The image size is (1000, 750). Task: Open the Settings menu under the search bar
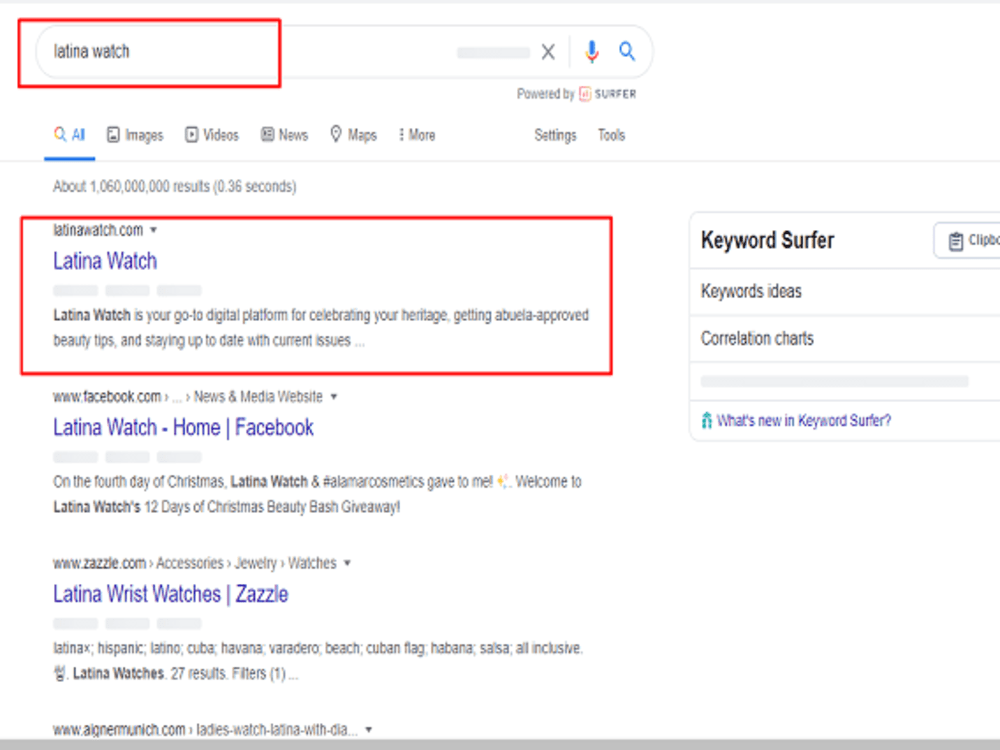click(x=555, y=135)
